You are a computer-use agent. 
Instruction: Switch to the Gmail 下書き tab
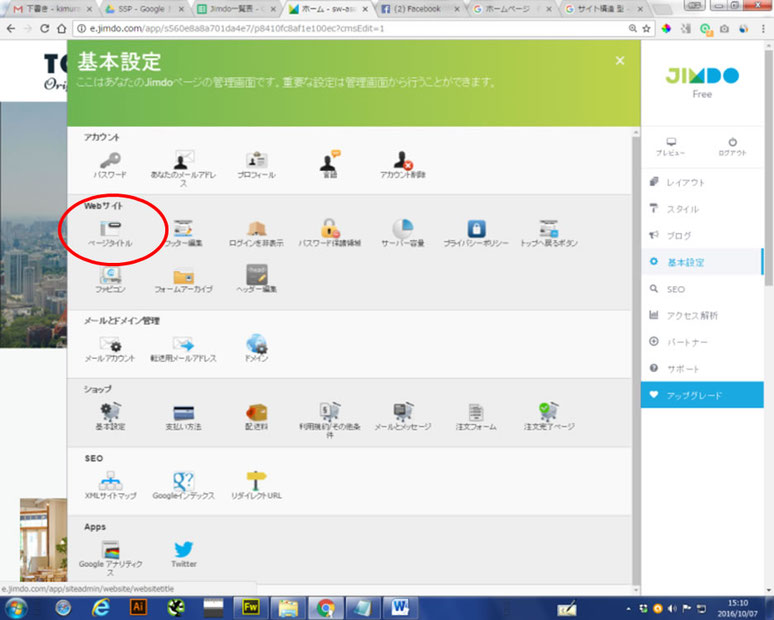52,9
